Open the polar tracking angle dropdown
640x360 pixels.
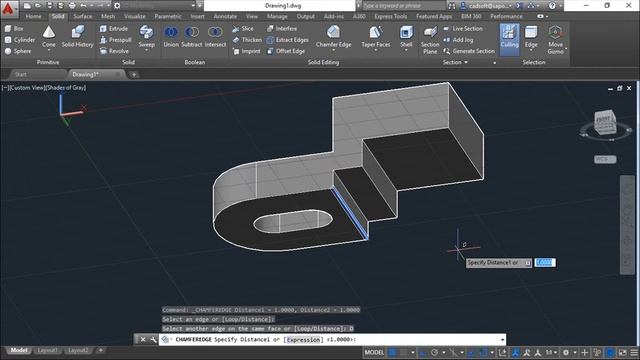(x=443, y=352)
